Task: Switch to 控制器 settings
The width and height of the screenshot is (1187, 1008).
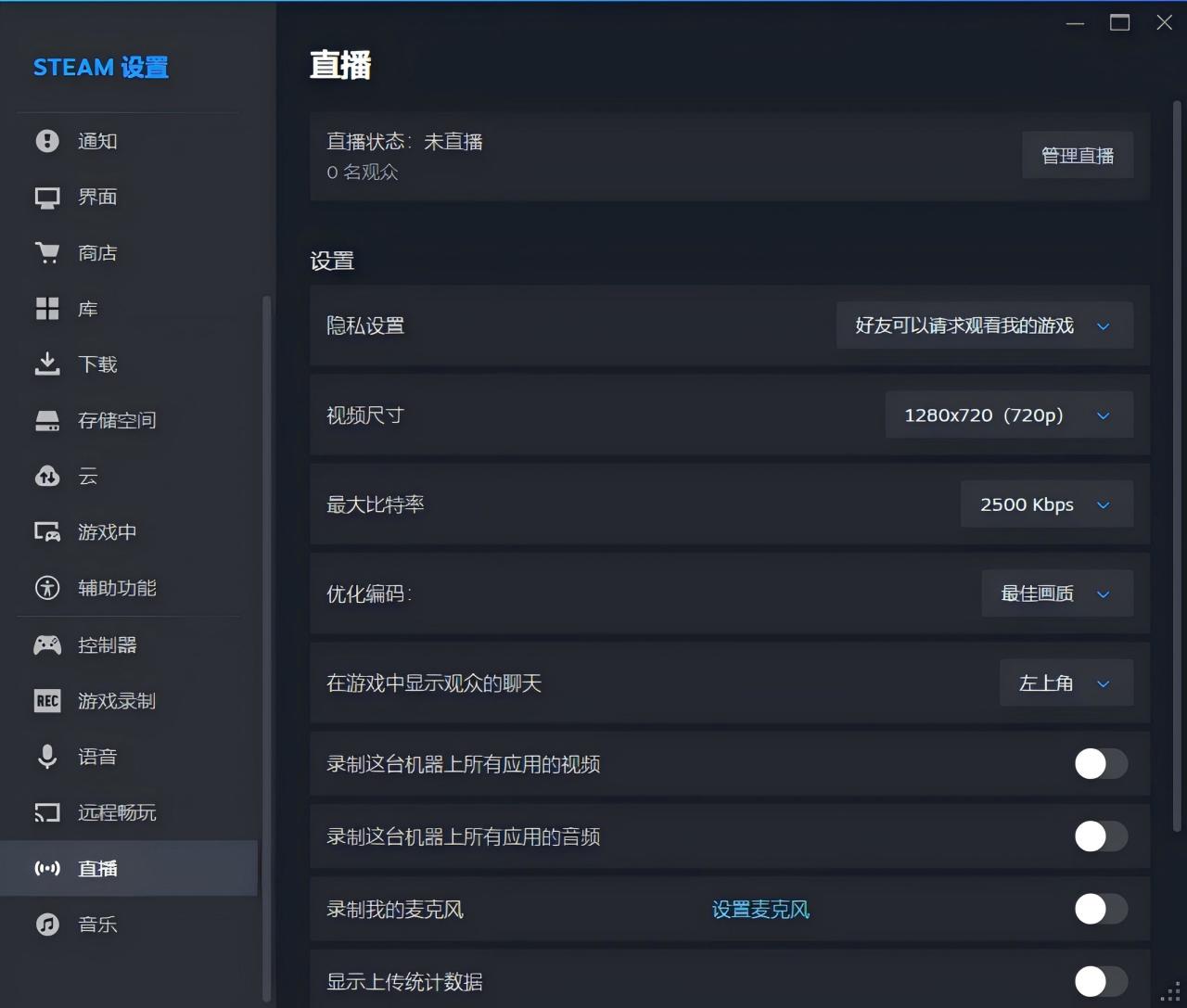Action: click(x=129, y=644)
